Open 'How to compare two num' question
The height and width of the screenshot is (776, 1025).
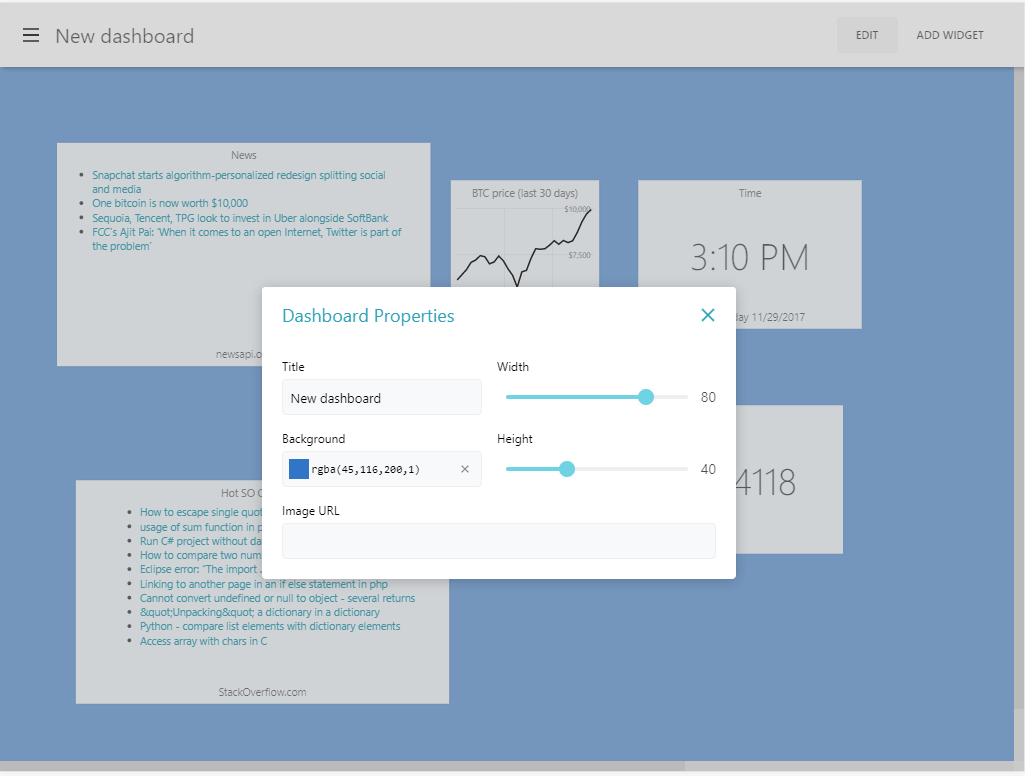201,555
